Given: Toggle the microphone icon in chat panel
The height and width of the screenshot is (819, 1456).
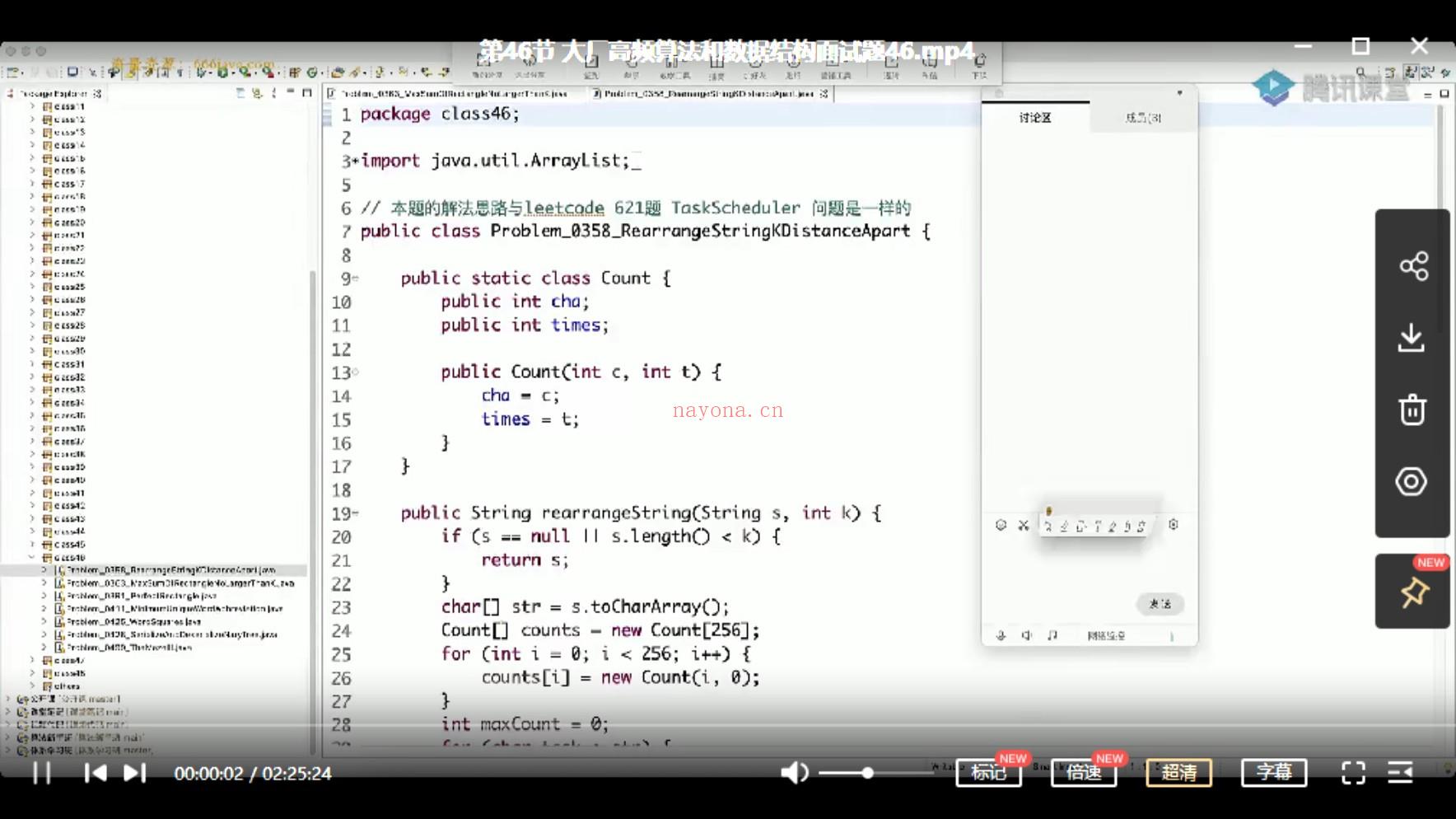Looking at the screenshot, I should 1001,635.
